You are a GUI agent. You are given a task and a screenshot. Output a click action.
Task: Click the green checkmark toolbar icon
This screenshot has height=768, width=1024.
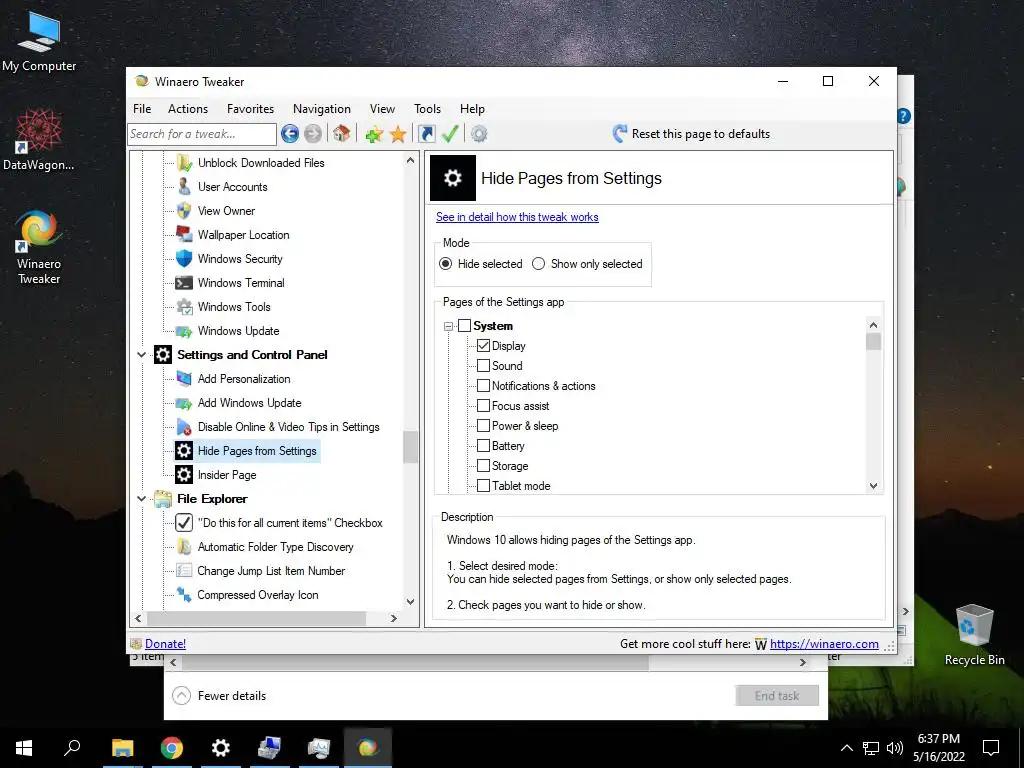tap(450, 134)
